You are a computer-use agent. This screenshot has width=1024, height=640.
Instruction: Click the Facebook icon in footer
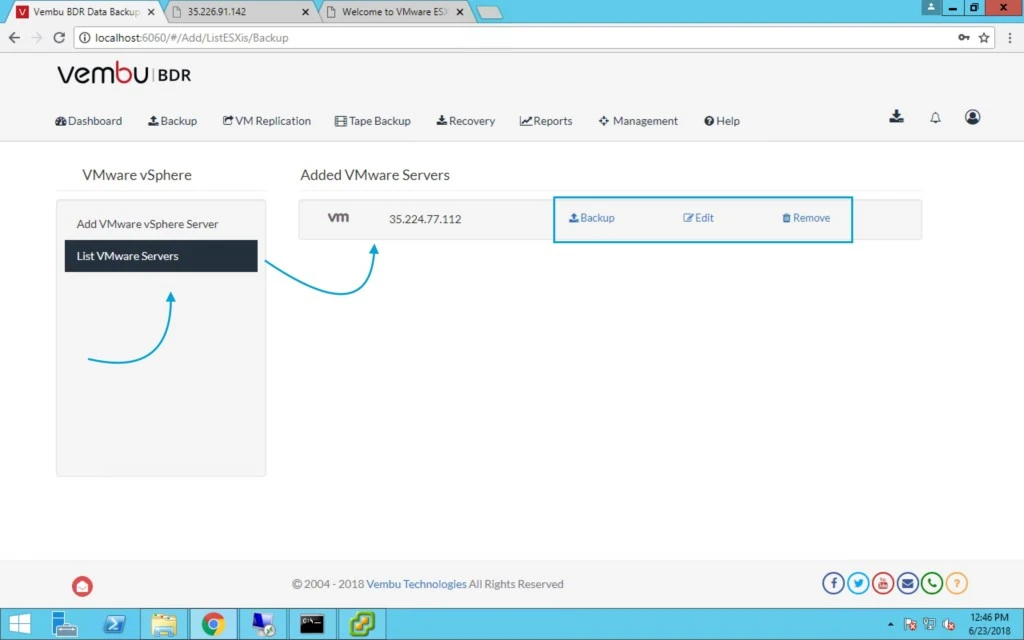[833, 583]
